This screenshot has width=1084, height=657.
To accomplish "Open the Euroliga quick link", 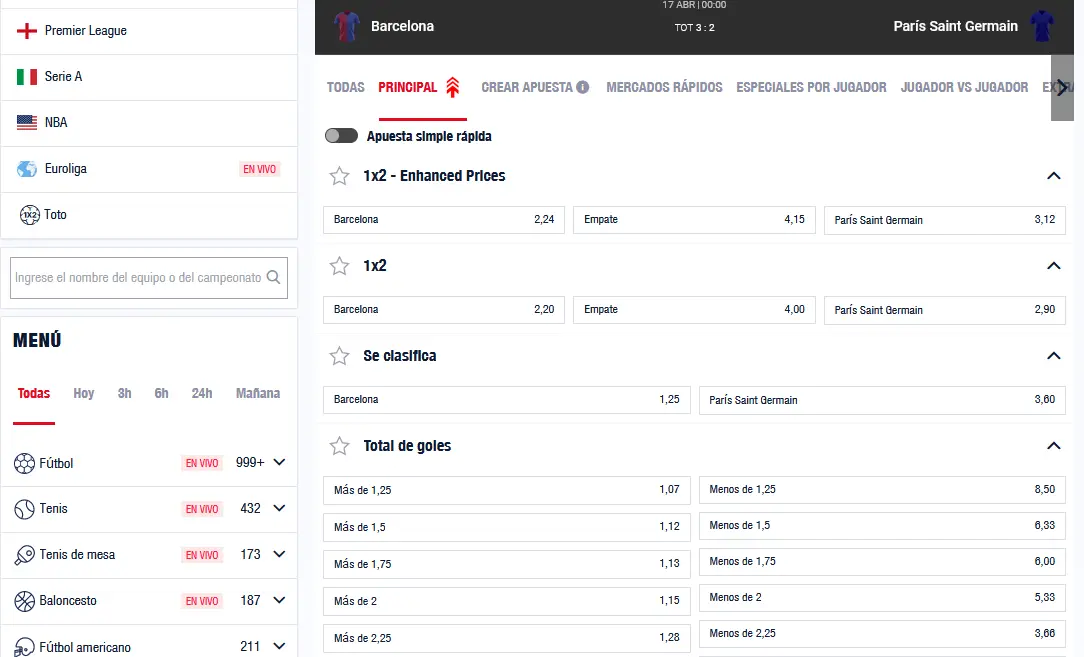I will 149,169.
